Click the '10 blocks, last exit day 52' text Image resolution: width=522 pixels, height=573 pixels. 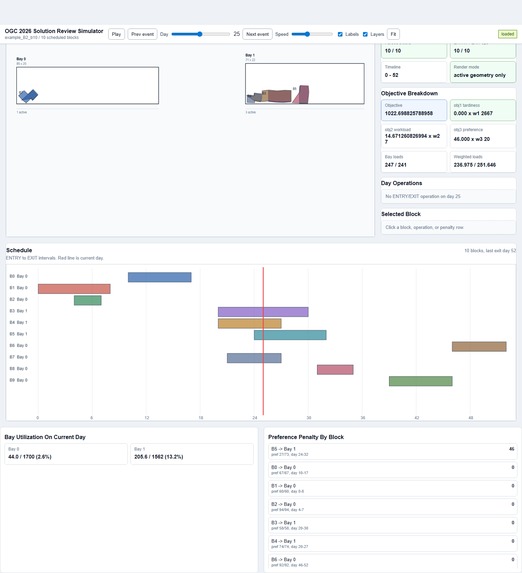(x=490, y=251)
